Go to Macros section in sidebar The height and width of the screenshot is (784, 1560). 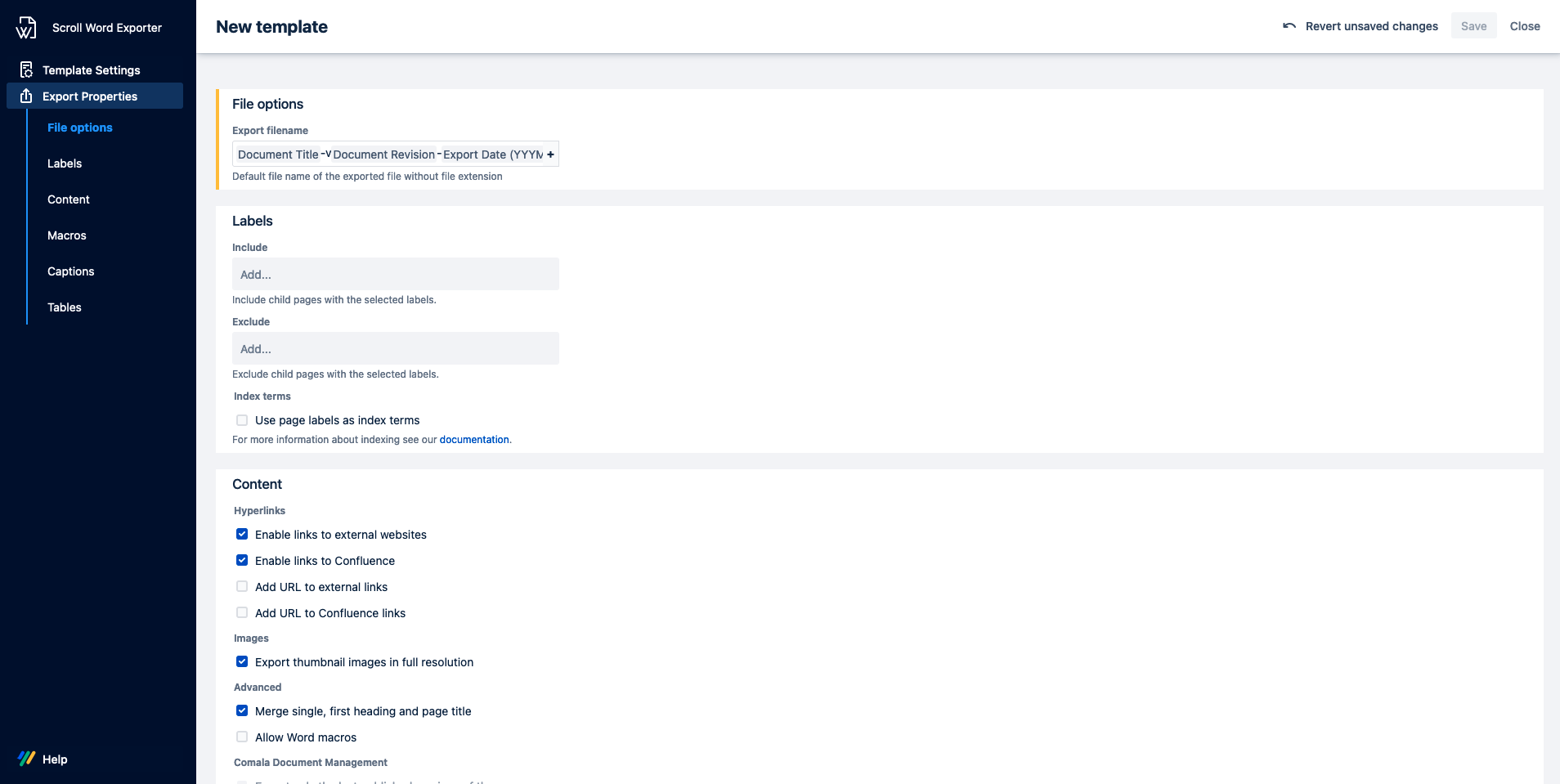pyautogui.click(x=67, y=235)
